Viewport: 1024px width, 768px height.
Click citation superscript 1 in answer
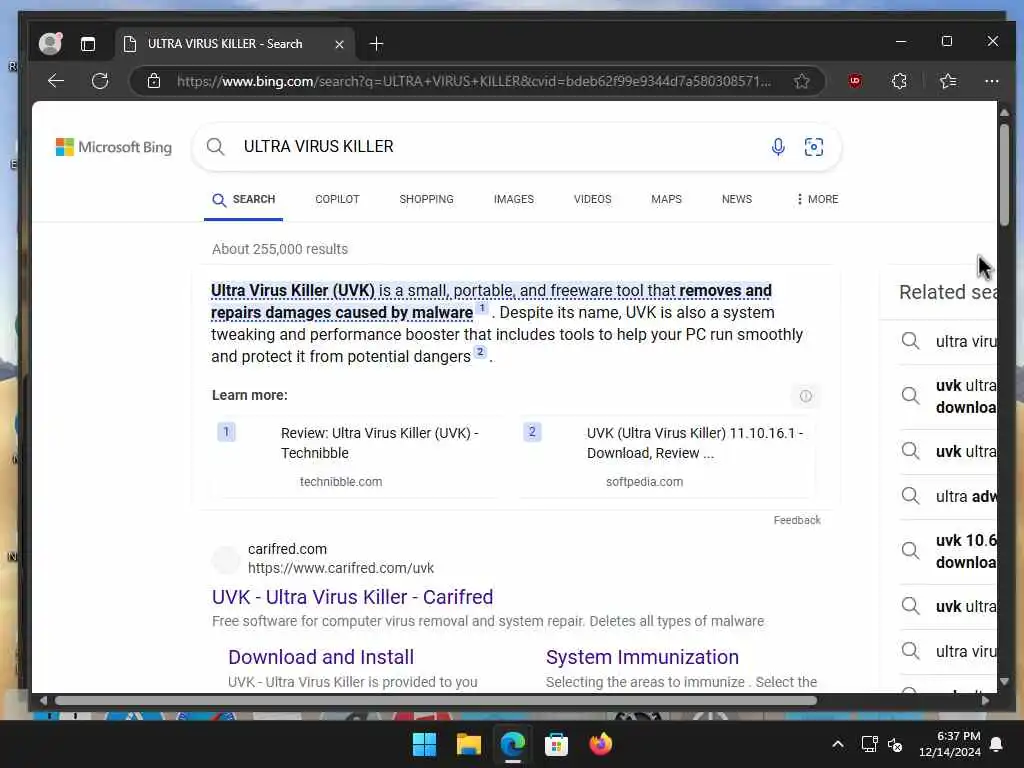(x=482, y=308)
